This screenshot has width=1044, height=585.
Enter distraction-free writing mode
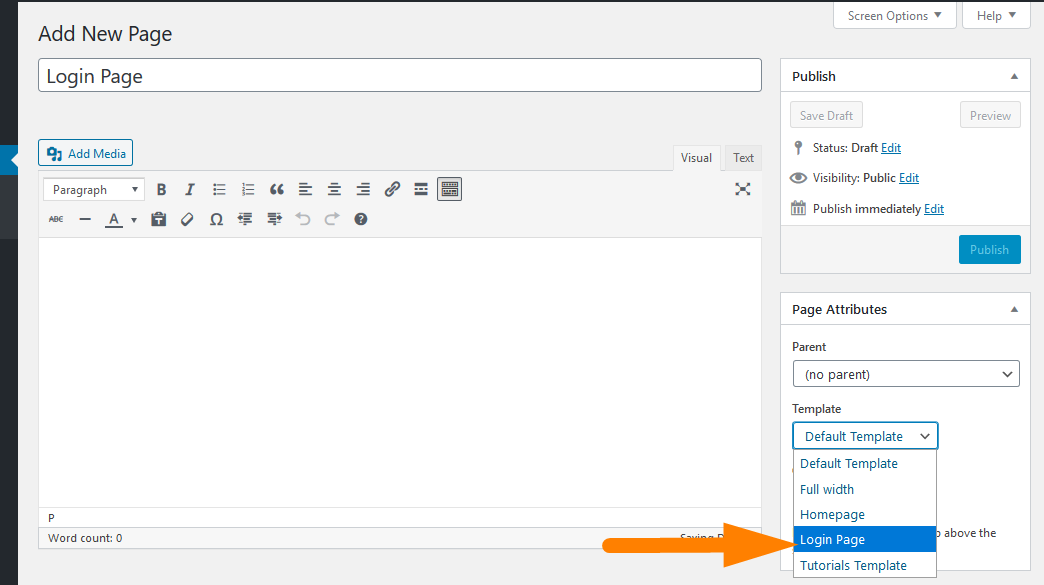pyautogui.click(x=742, y=189)
